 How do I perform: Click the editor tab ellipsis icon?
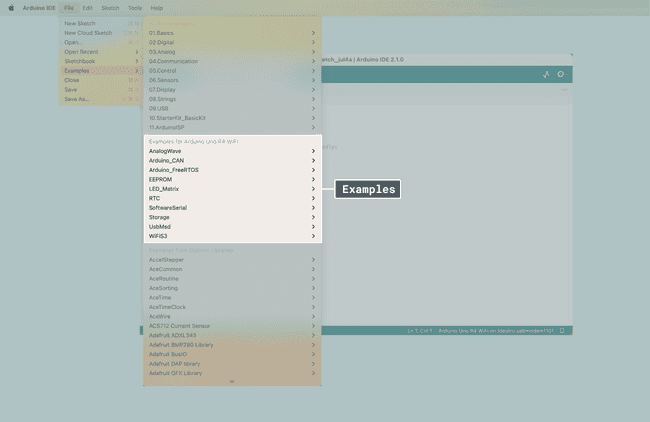pos(564,90)
